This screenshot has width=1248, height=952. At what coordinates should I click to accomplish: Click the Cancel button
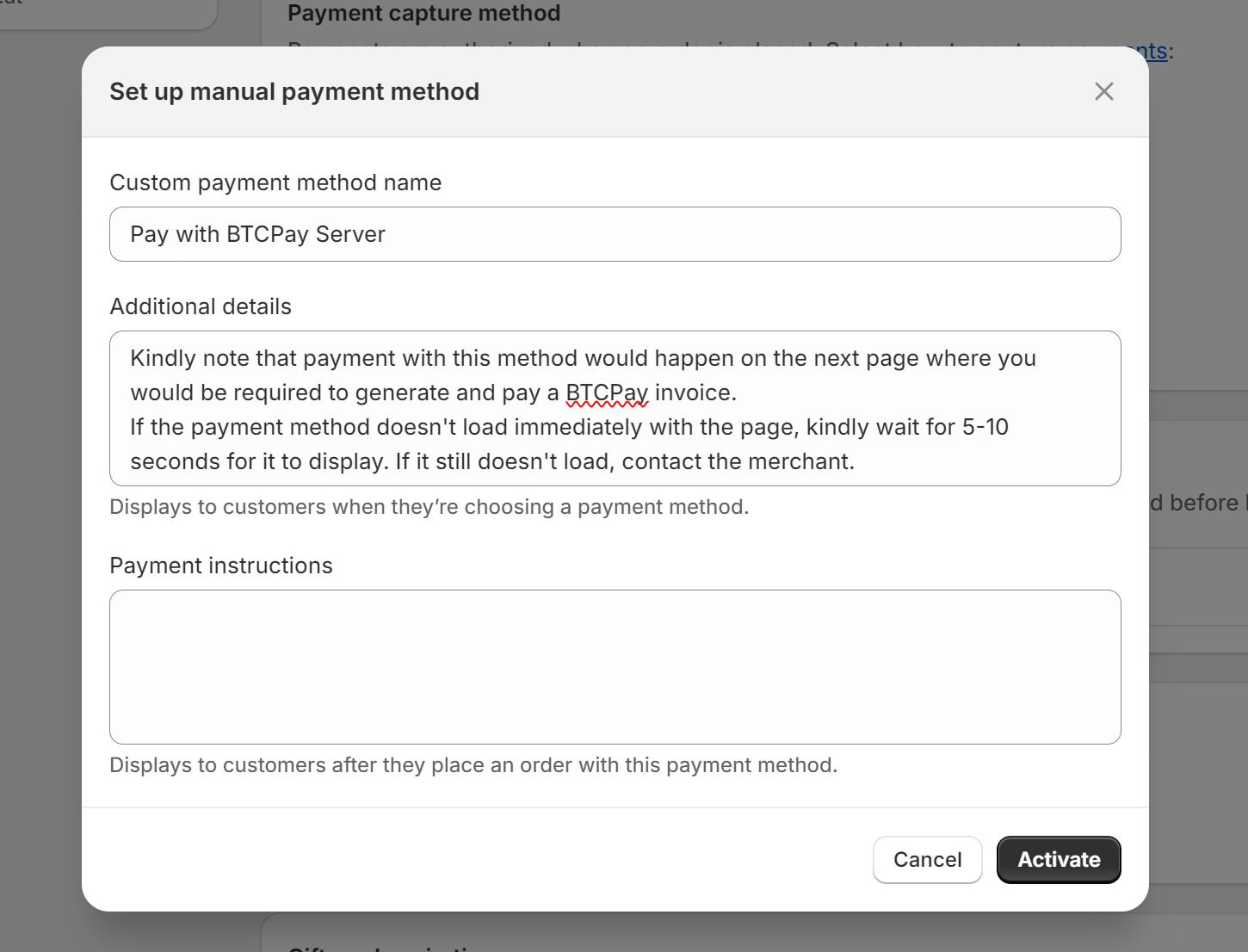click(927, 859)
